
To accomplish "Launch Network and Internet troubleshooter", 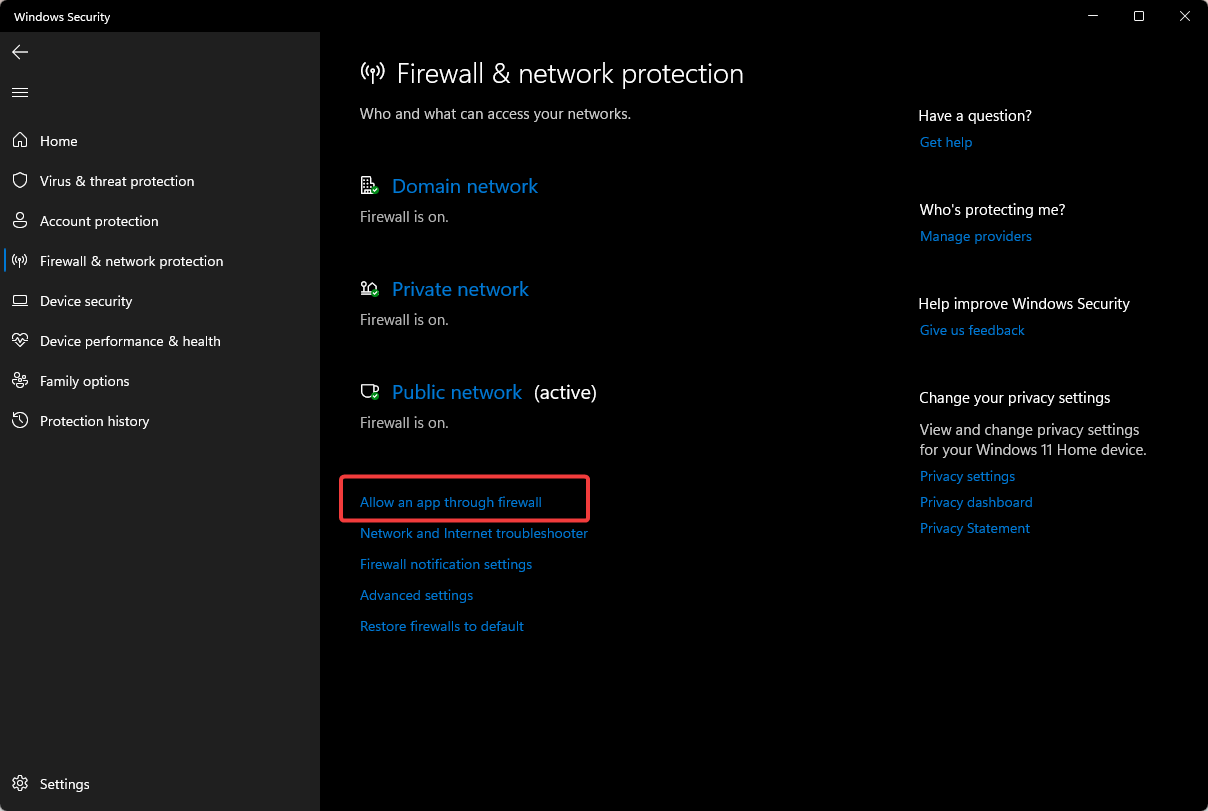I will click(474, 533).
